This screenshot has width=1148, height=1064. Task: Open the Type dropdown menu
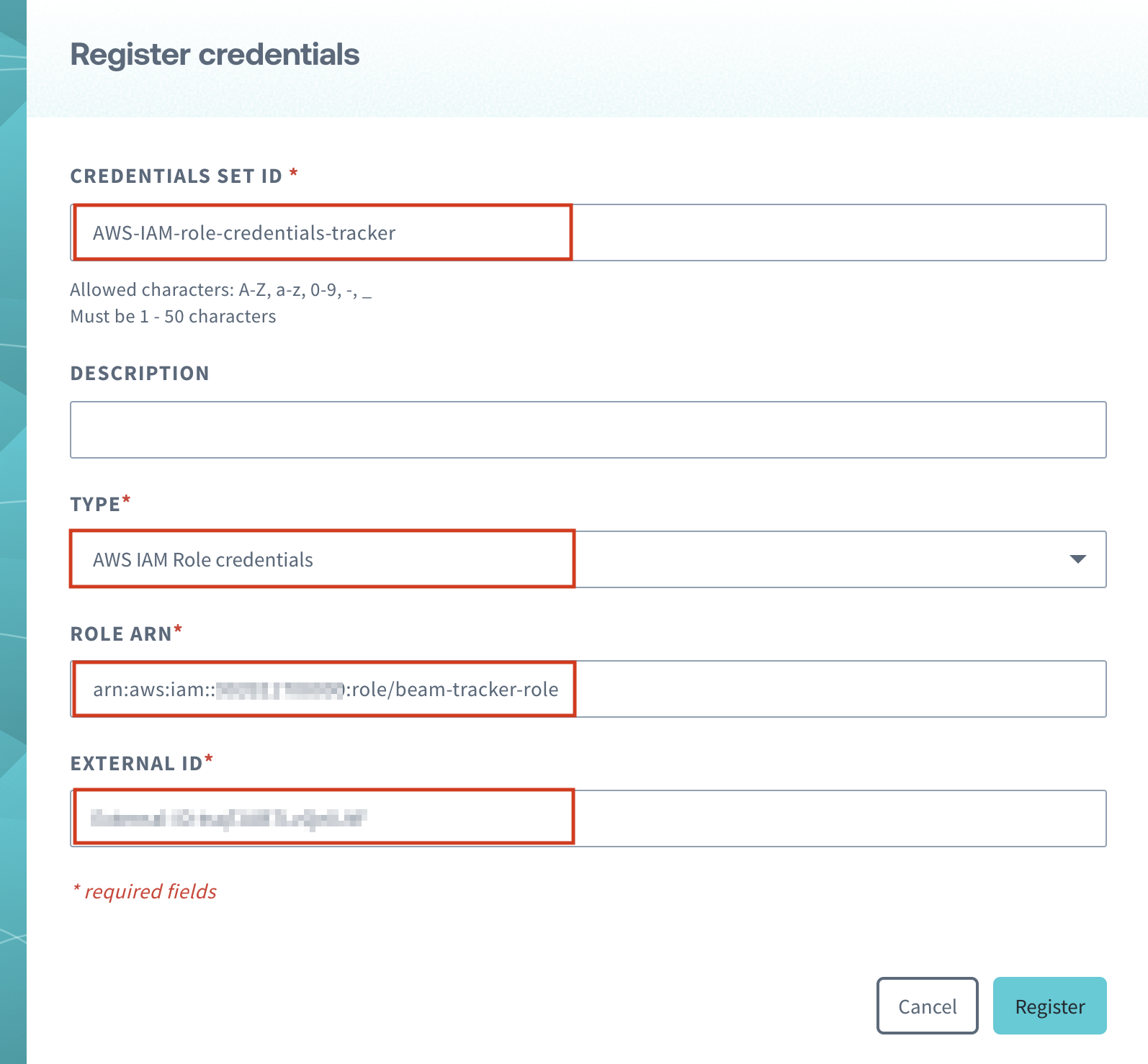point(588,559)
